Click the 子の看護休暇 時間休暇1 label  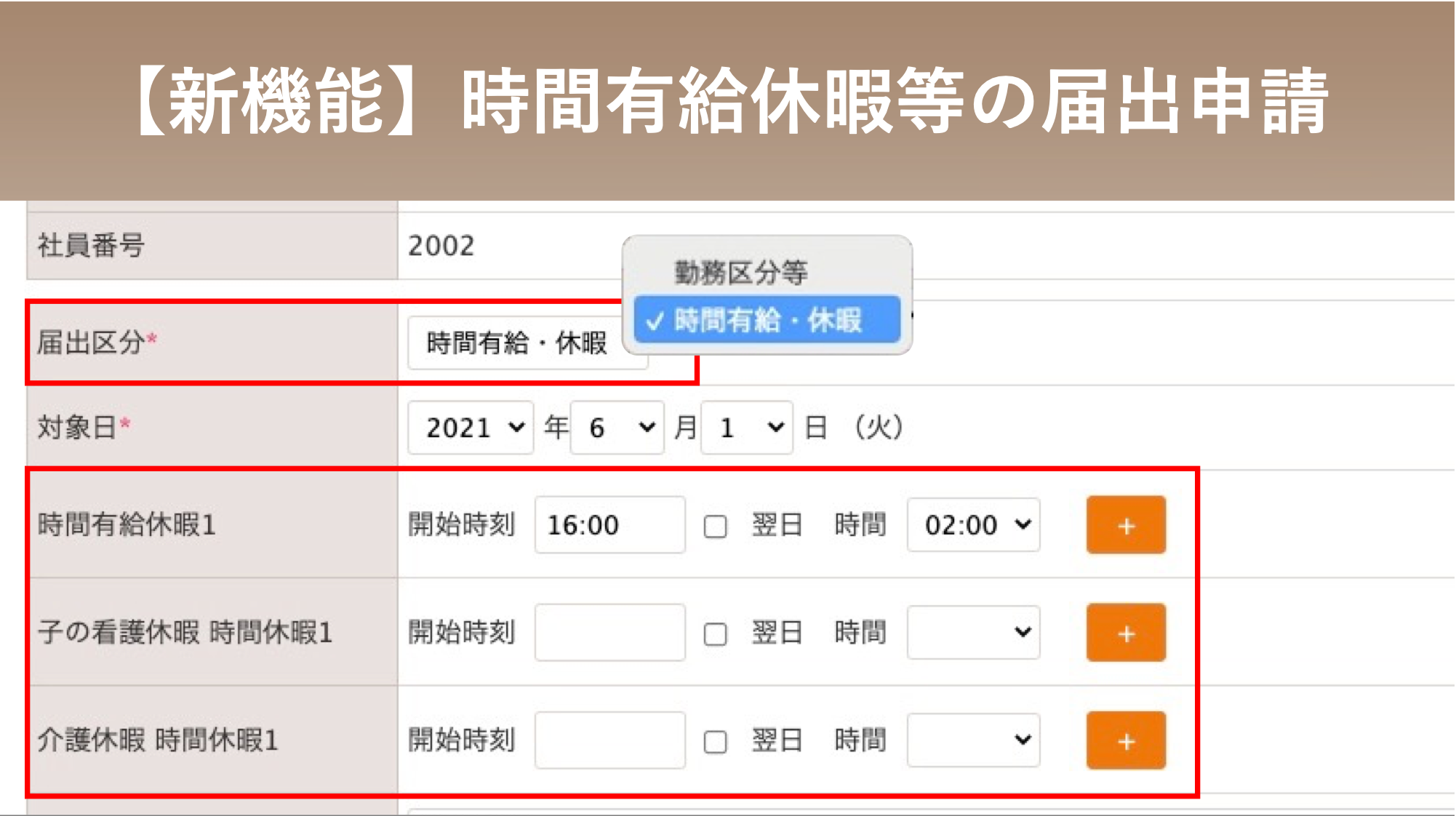(x=185, y=632)
